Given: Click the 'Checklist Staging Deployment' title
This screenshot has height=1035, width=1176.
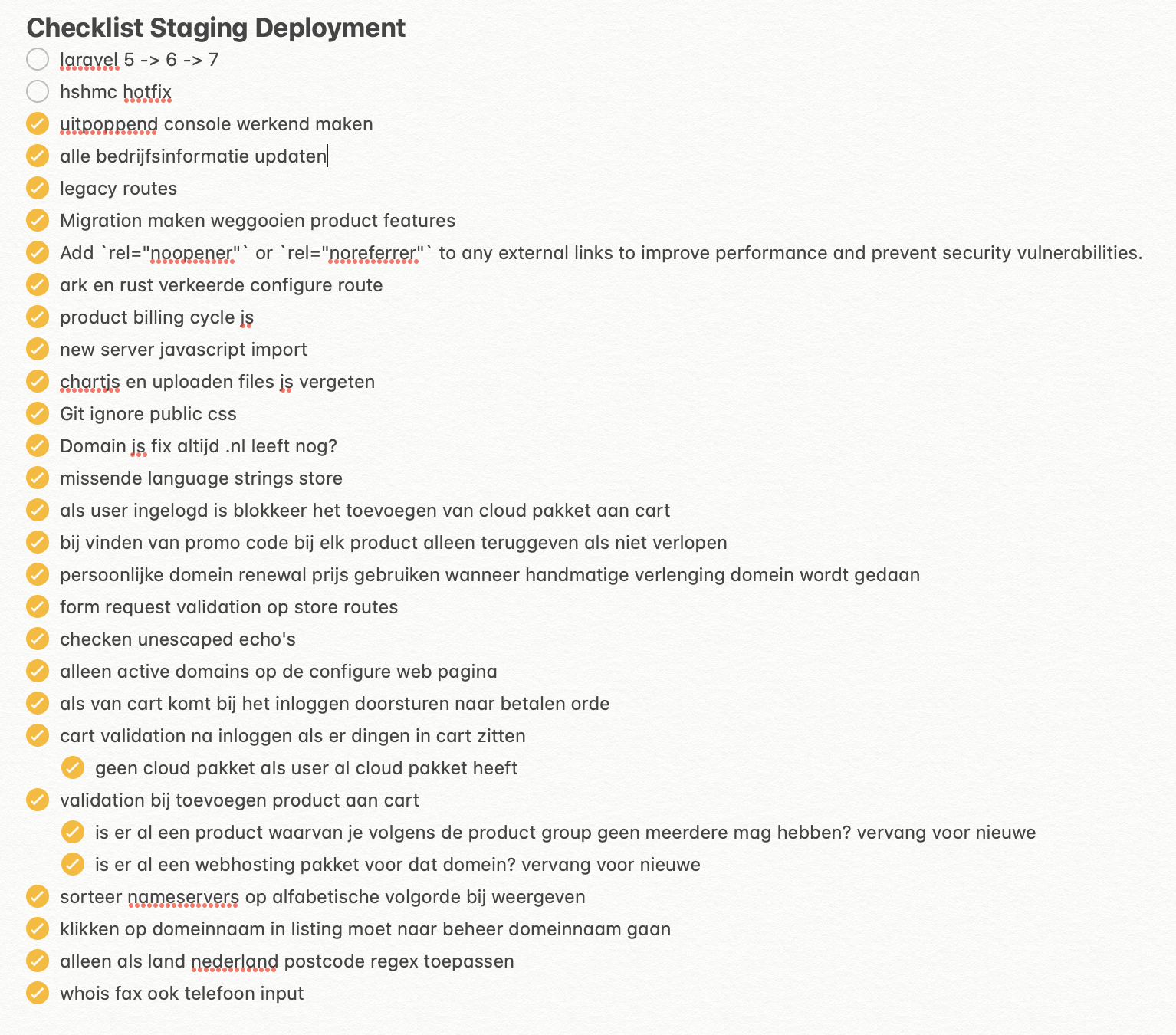Looking at the screenshot, I should click(x=215, y=28).
